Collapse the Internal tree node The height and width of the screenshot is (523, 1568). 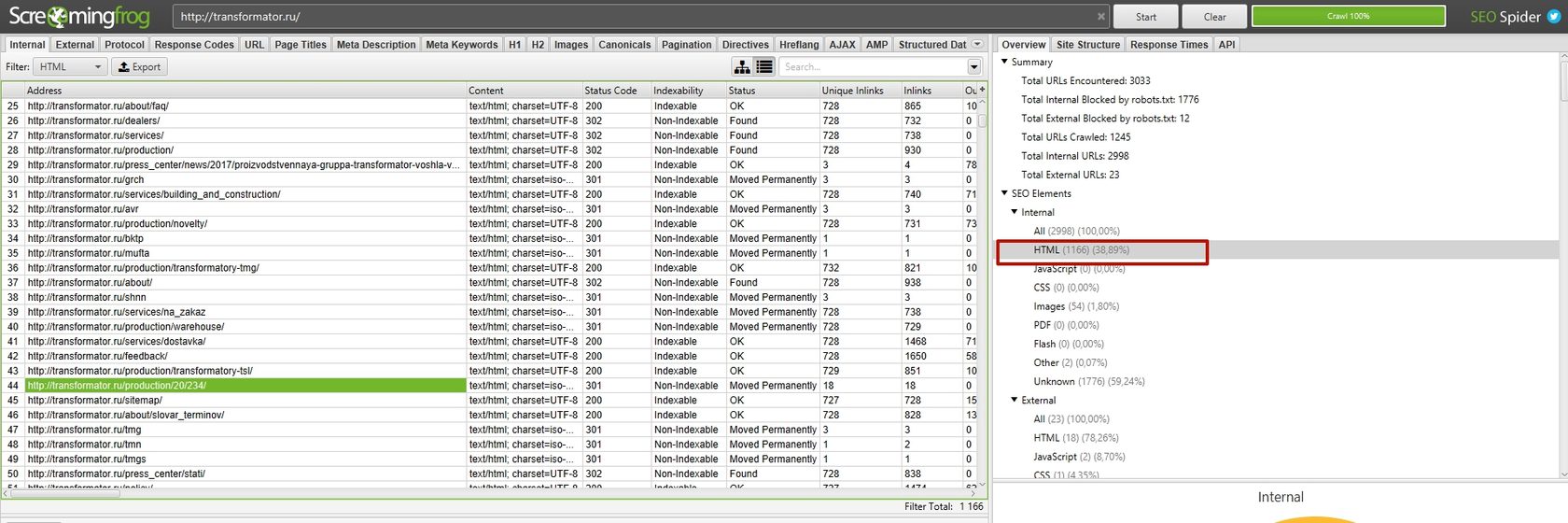coord(1015,212)
